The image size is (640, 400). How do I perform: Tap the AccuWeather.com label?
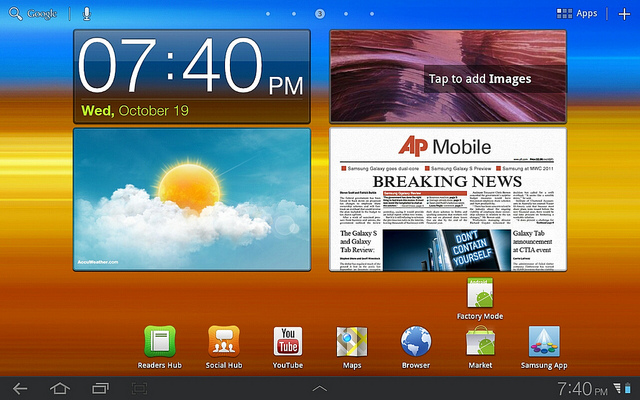pos(98,262)
